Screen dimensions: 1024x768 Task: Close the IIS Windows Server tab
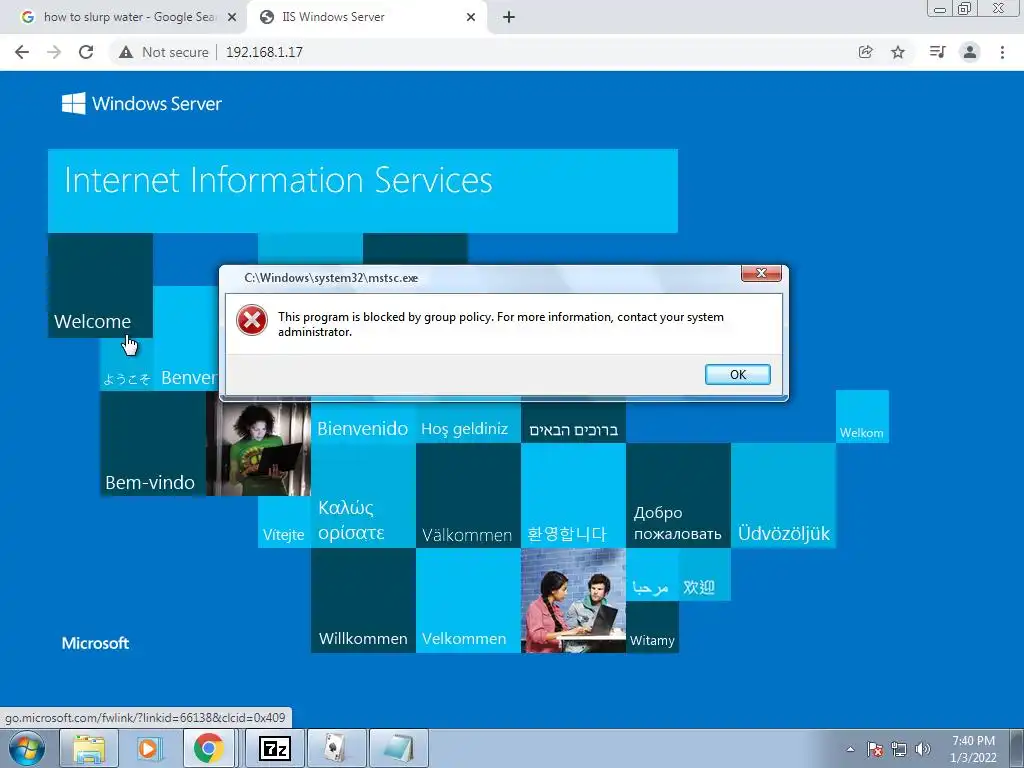click(x=471, y=18)
